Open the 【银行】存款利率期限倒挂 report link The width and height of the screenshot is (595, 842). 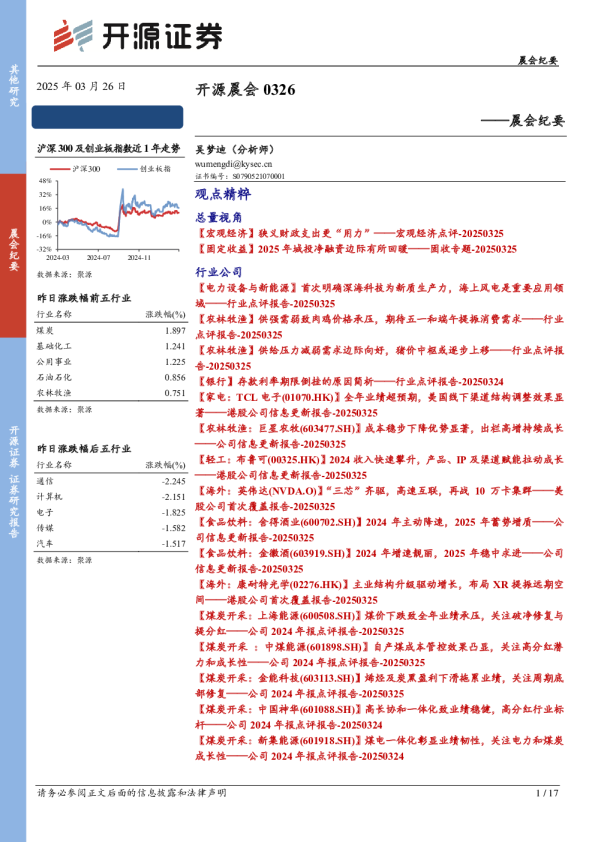point(350,381)
